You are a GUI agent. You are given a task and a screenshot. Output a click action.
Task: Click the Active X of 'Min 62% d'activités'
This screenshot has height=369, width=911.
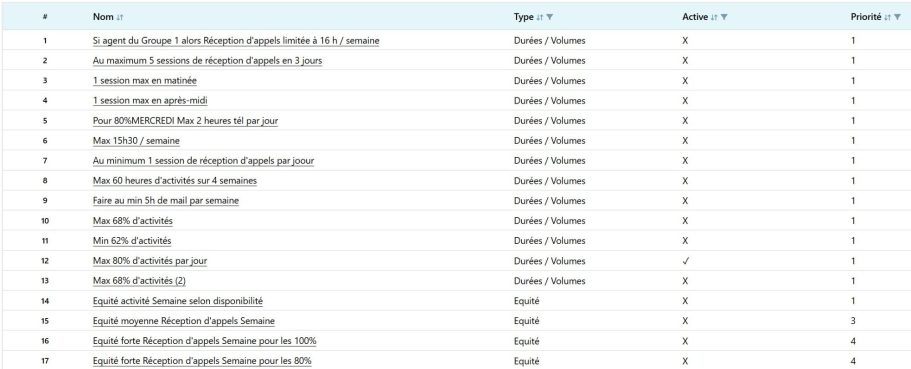[x=686, y=241]
